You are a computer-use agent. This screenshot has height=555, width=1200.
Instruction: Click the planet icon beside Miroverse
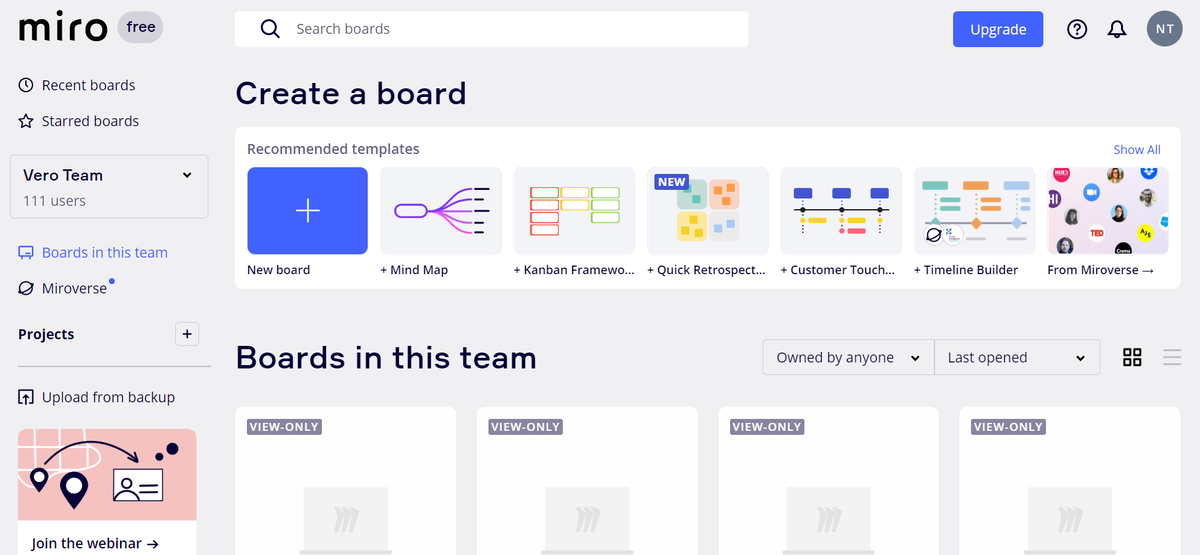click(26, 288)
